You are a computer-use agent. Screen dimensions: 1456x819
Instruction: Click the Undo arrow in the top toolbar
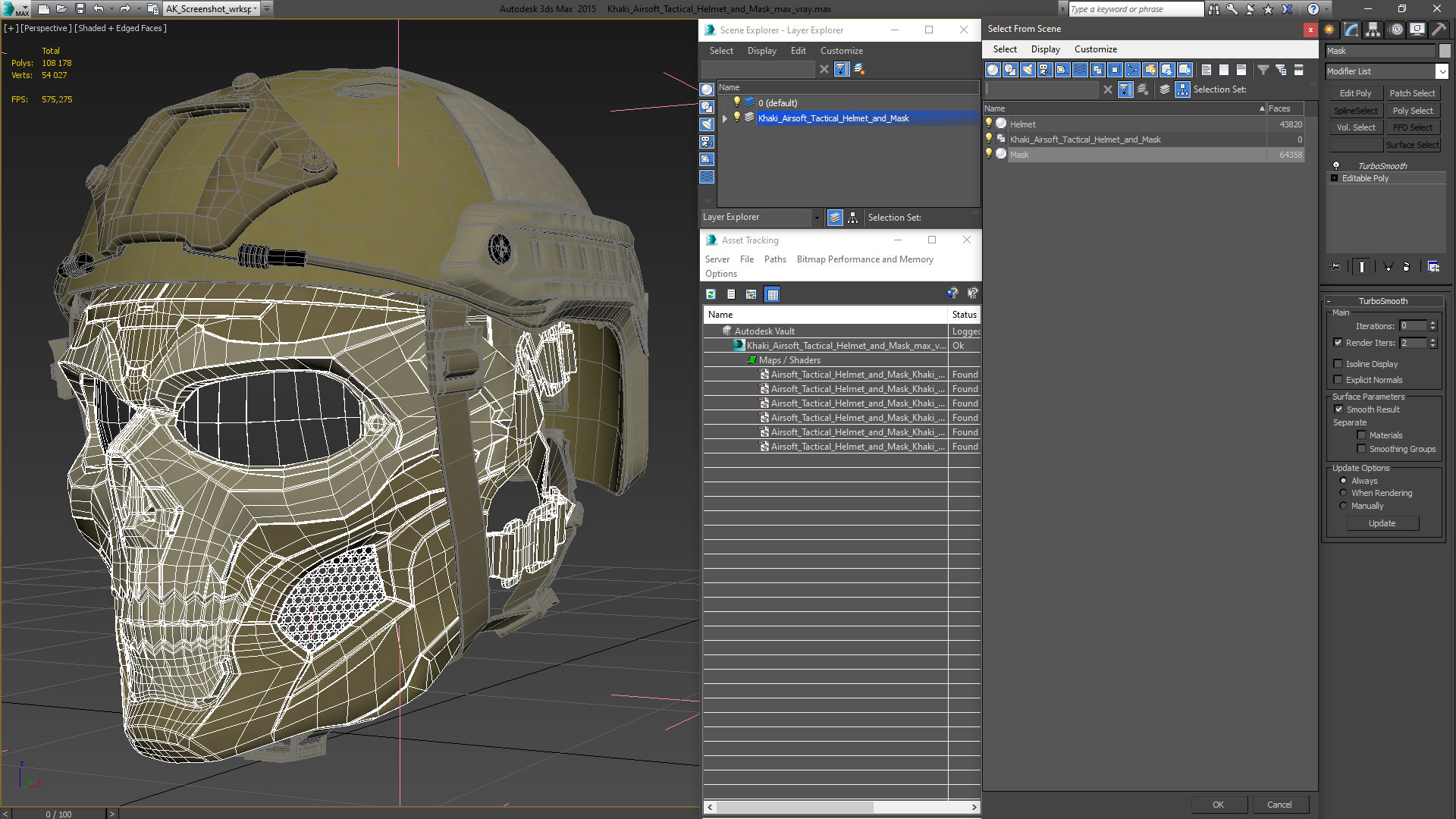click(x=99, y=9)
